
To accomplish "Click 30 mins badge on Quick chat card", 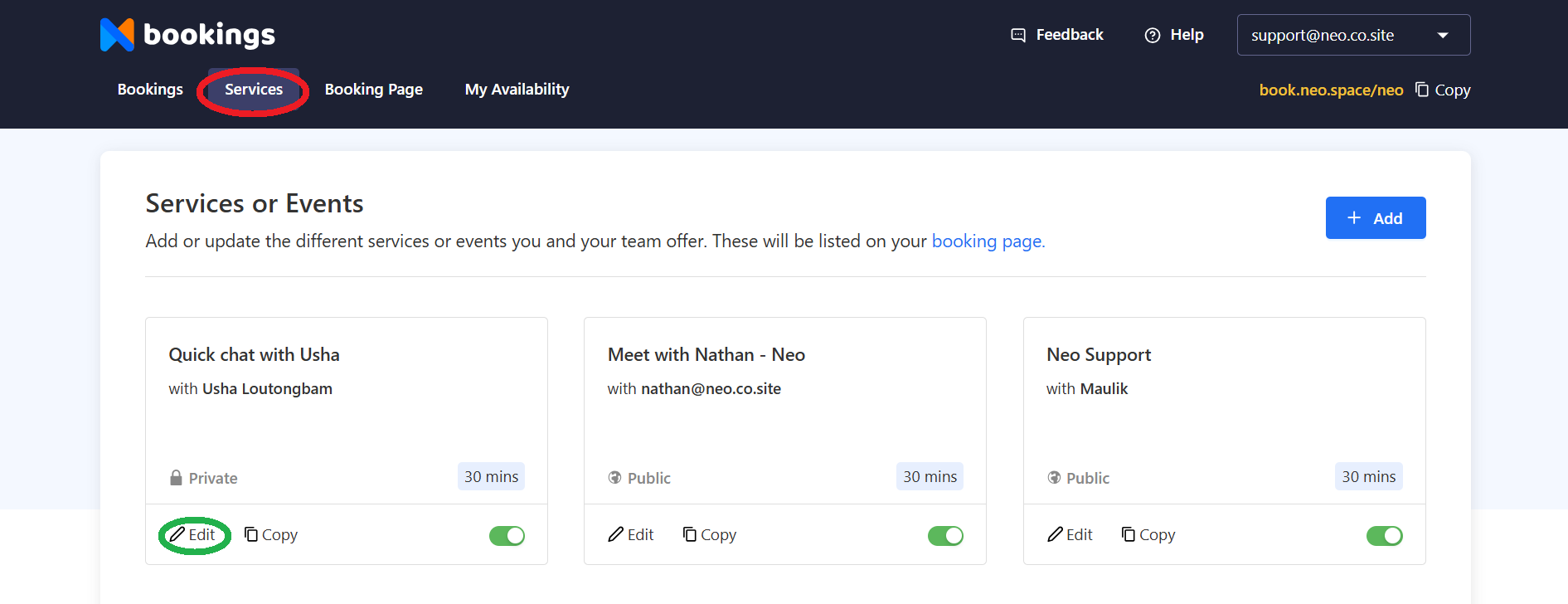I will [x=491, y=476].
